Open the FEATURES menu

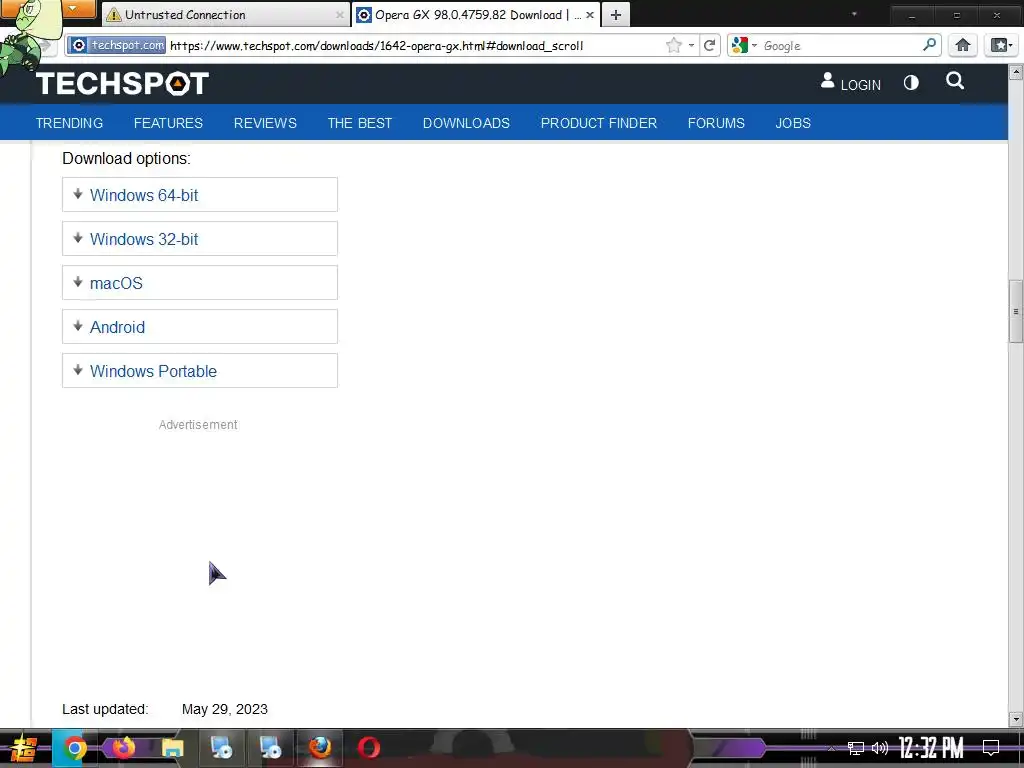coord(168,123)
